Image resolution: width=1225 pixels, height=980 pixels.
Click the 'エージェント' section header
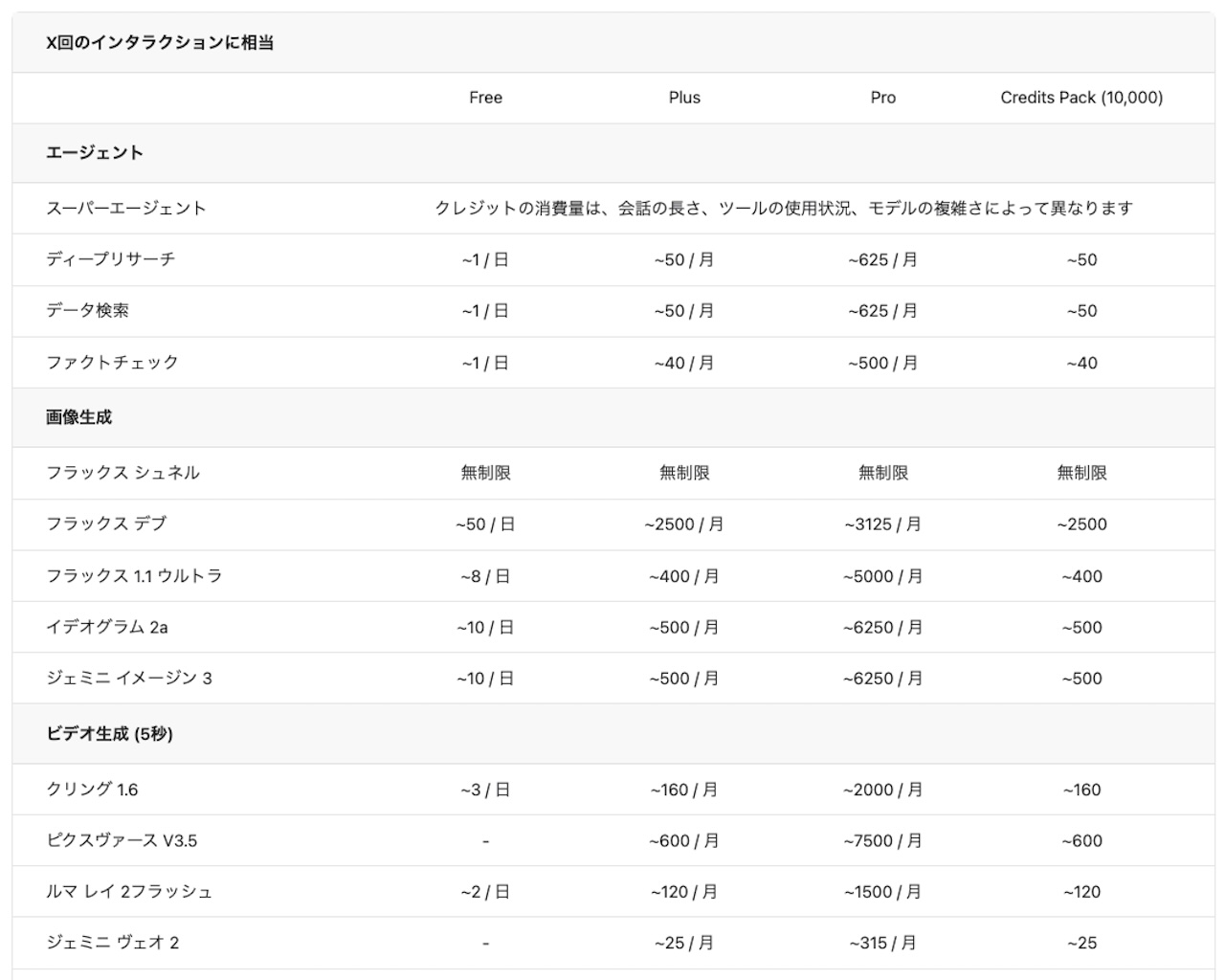[95, 153]
